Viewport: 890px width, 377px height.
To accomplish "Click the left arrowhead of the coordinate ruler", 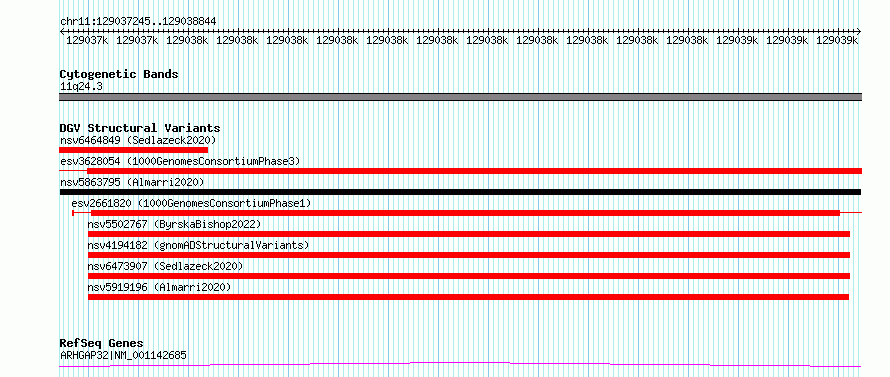I will pyautogui.click(x=62, y=32).
